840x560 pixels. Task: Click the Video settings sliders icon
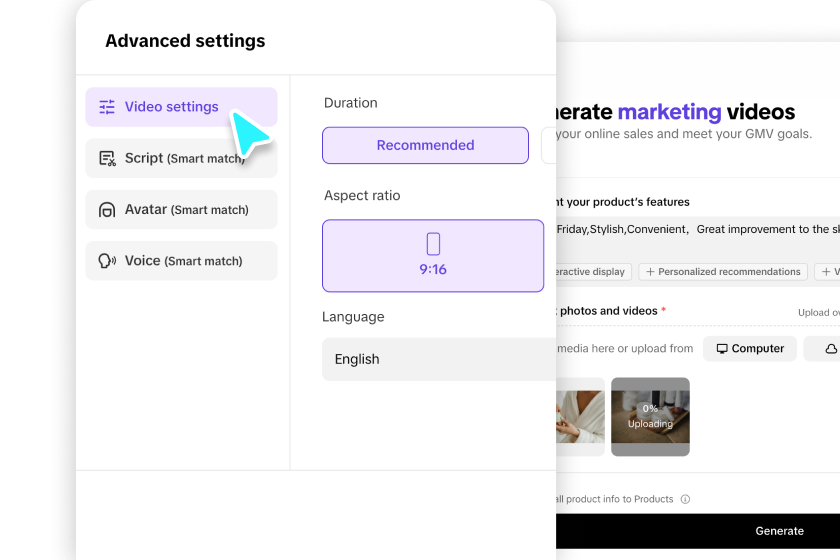point(107,107)
